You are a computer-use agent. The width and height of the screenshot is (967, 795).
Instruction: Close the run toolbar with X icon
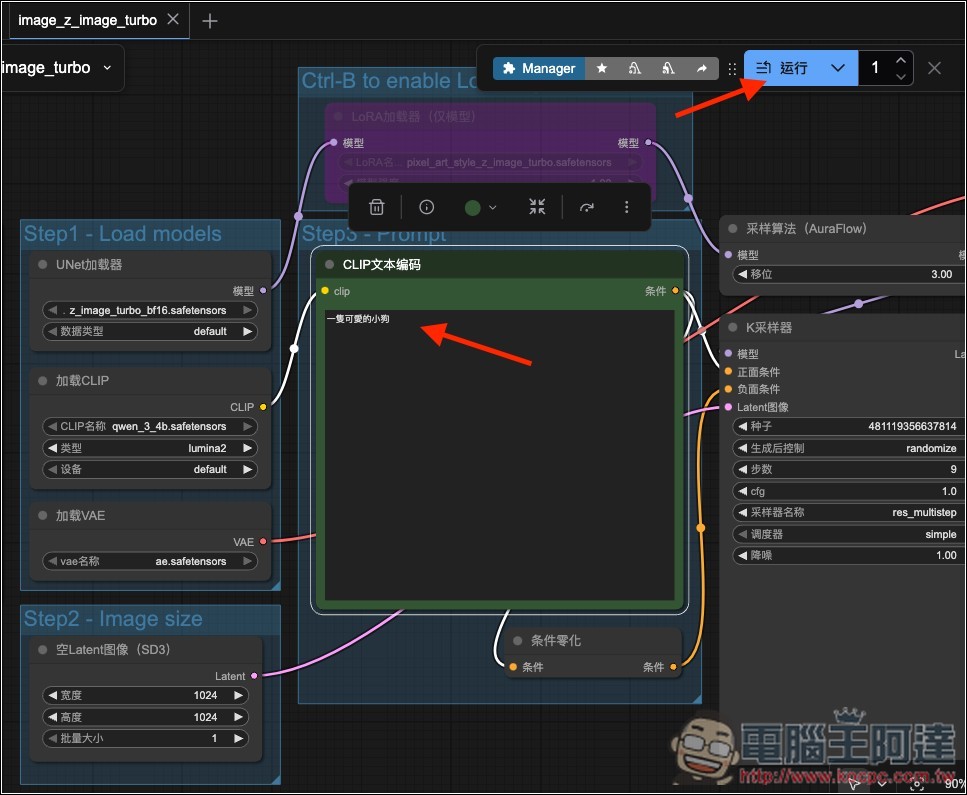pyautogui.click(x=934, y=68)
